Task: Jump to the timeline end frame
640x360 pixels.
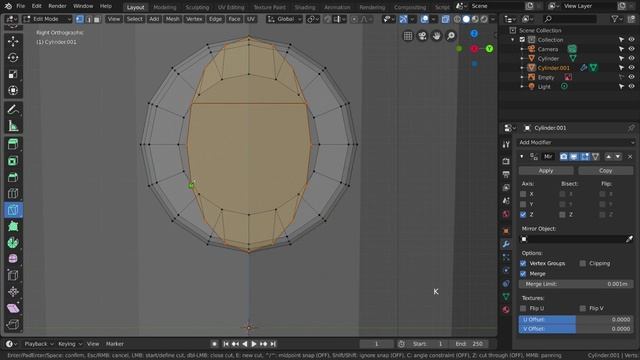Action: (x=273, y=344)
